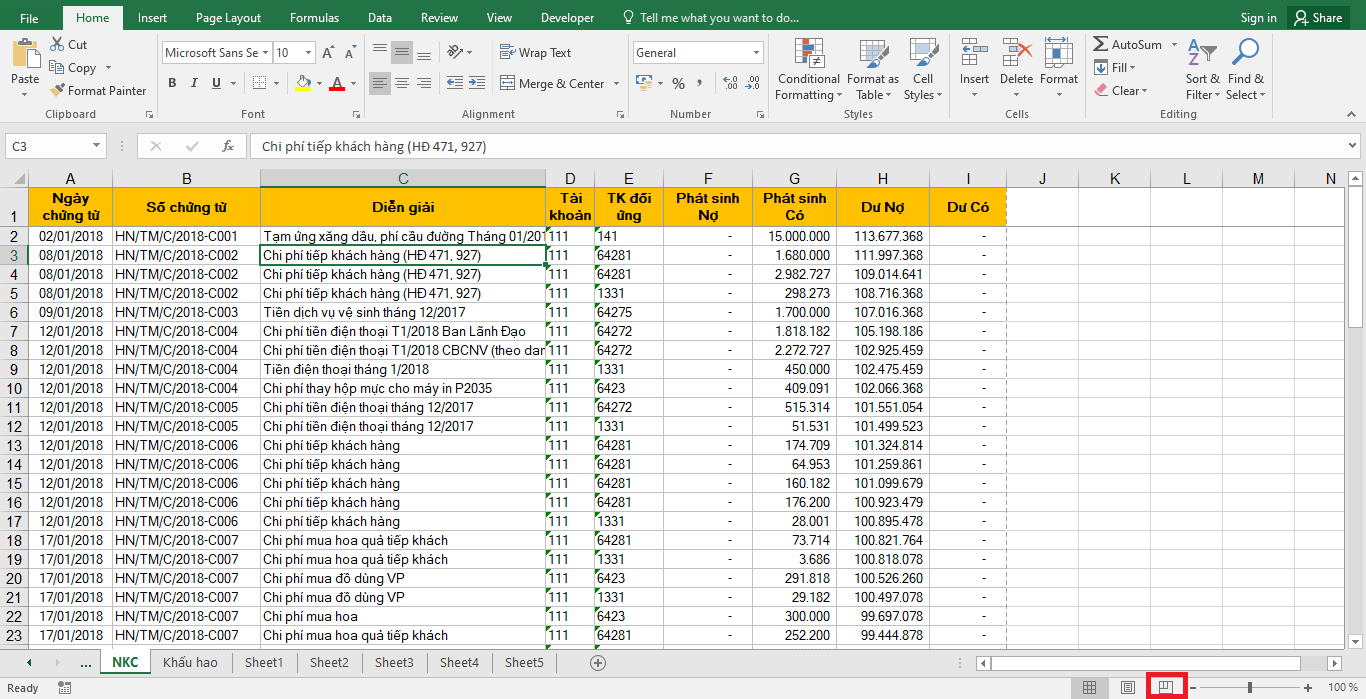This screenshot has height=699, width=1366.
Task: Toggle Wrap Text for the cell
Action: tap(535, 53)
